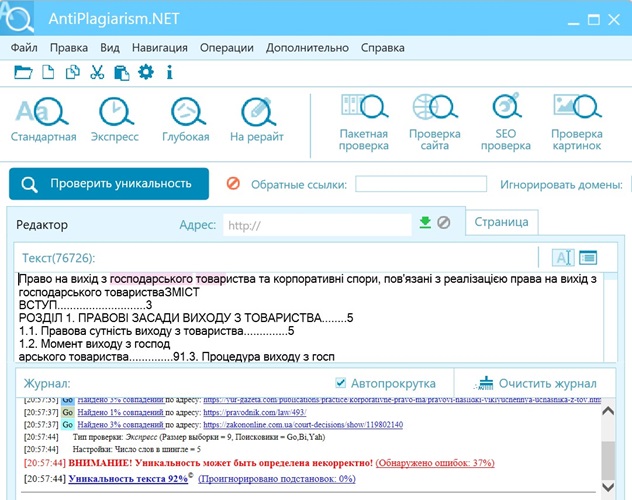The image size is (632, 500).
Task: Maximize the AntiPlagiarism.NET window
Action: (594, 19)
